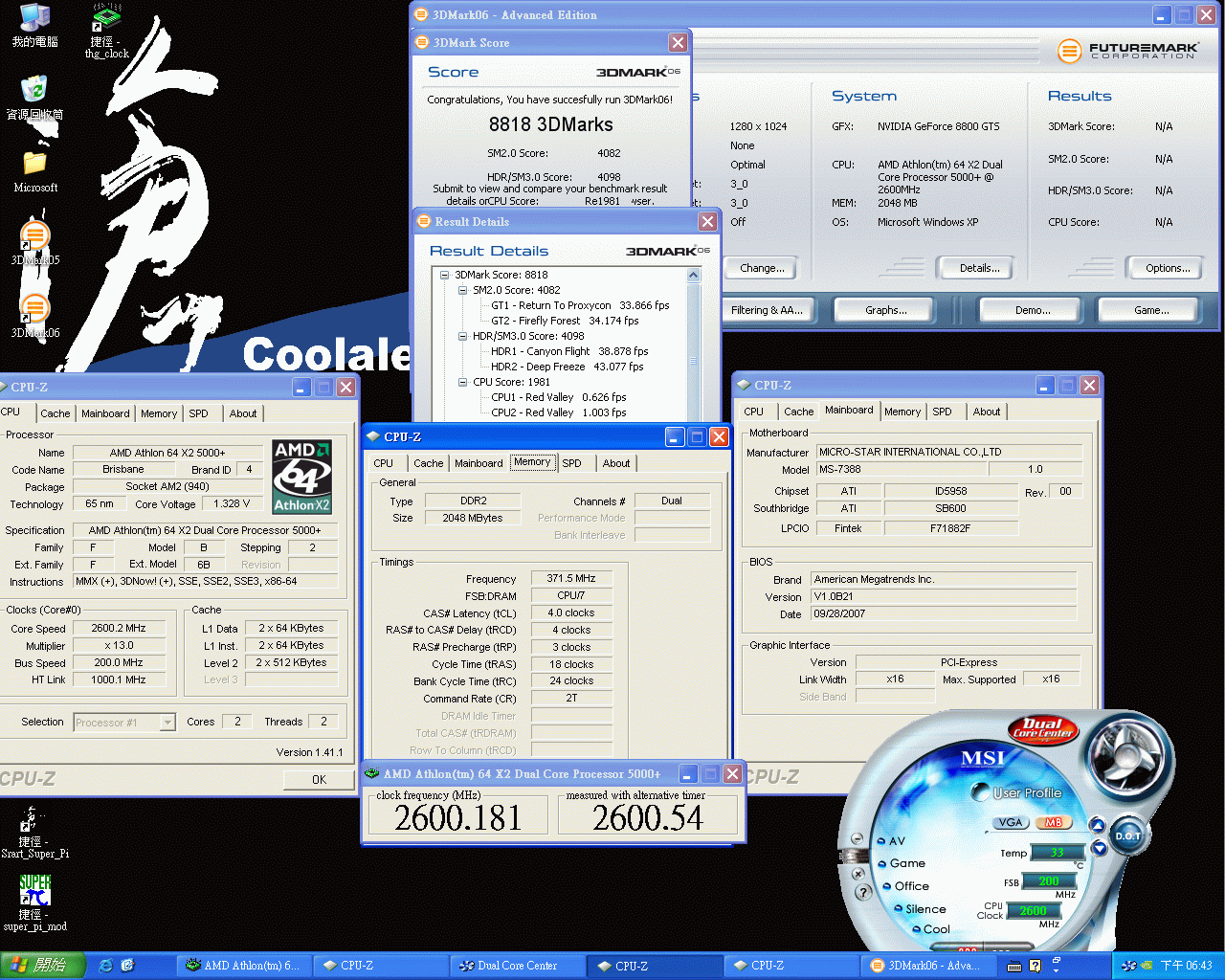Launch the 3DMark05 desktop shortcut

pyautogui.click(x=35, y=243)
